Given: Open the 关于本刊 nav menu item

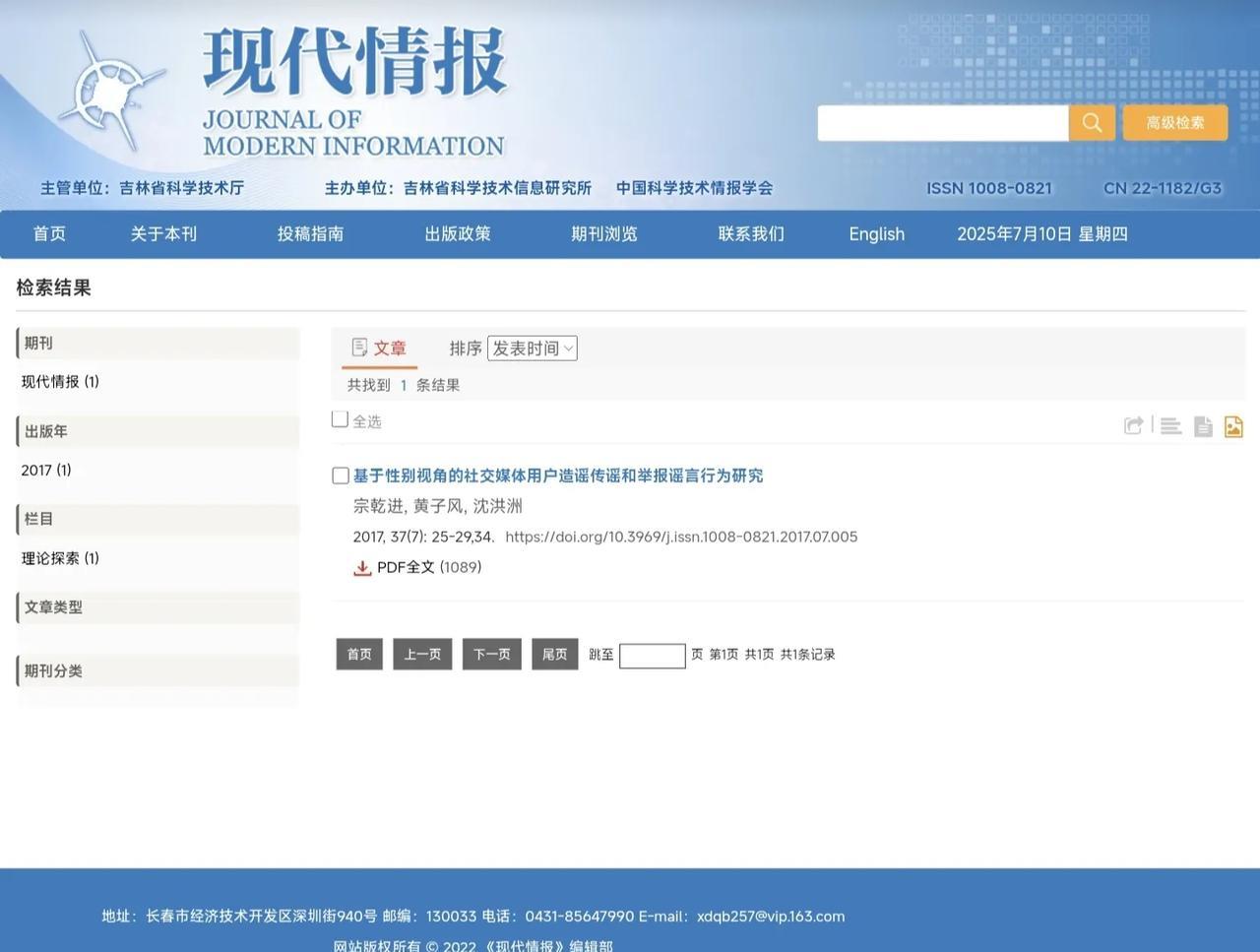Looking at the screenshot, I should click(x=163, y=234).
